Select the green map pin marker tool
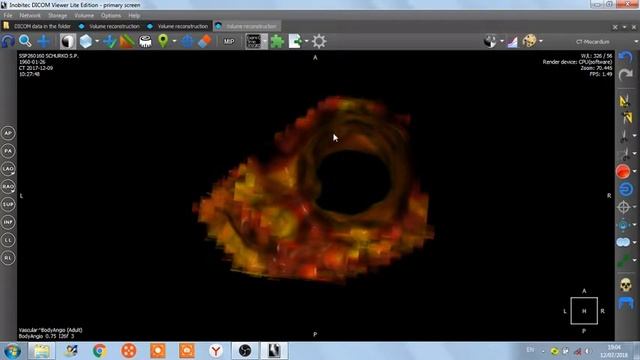The width and height of the screenshot is (640, 360). coord(163,41)
